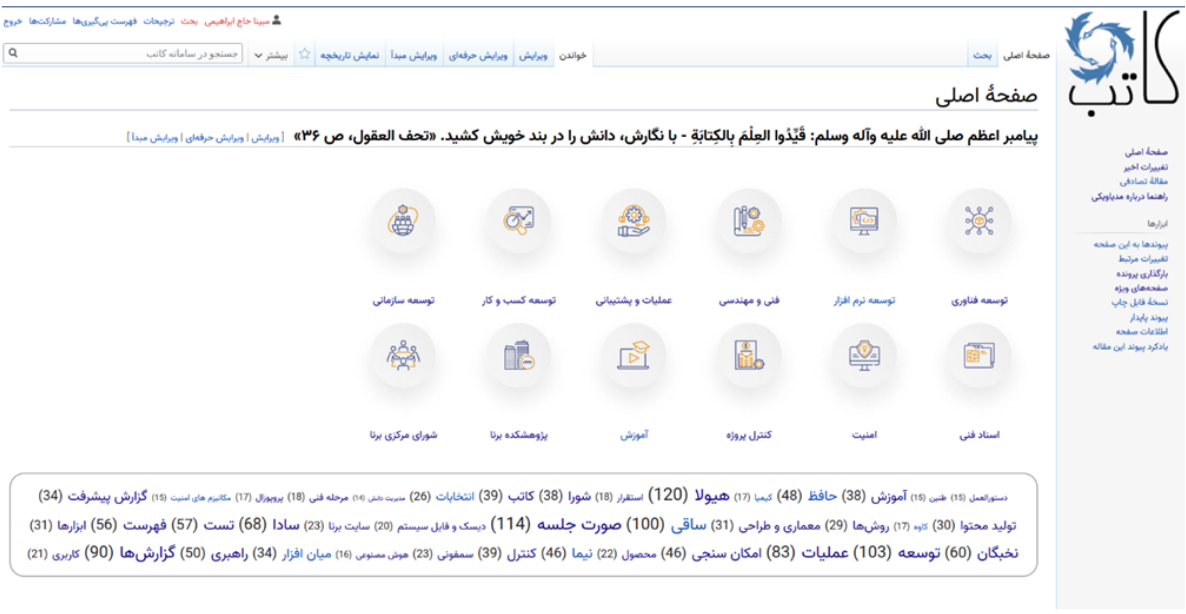Click the اسناد فنی documents icon
Viewport: 1186px width, 614px height.
[x=979, y=355]
